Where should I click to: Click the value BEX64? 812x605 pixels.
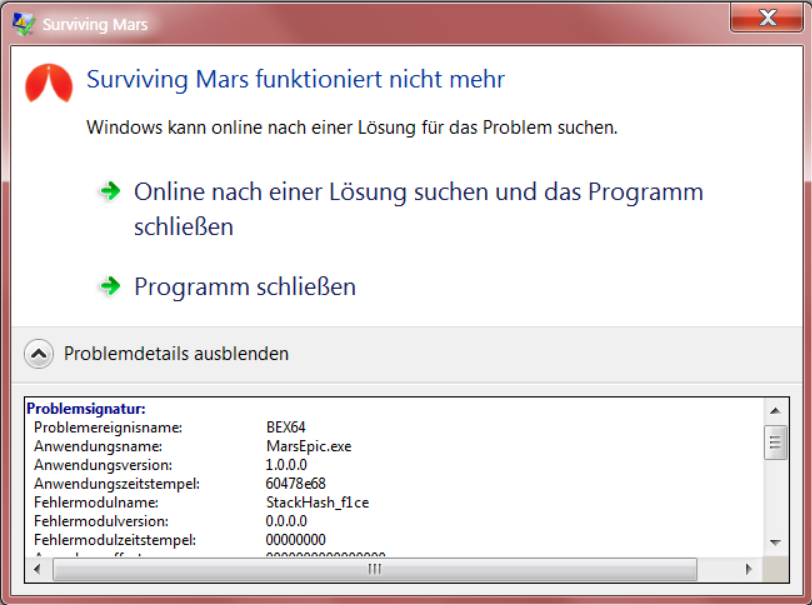click(x=286, y=427)
